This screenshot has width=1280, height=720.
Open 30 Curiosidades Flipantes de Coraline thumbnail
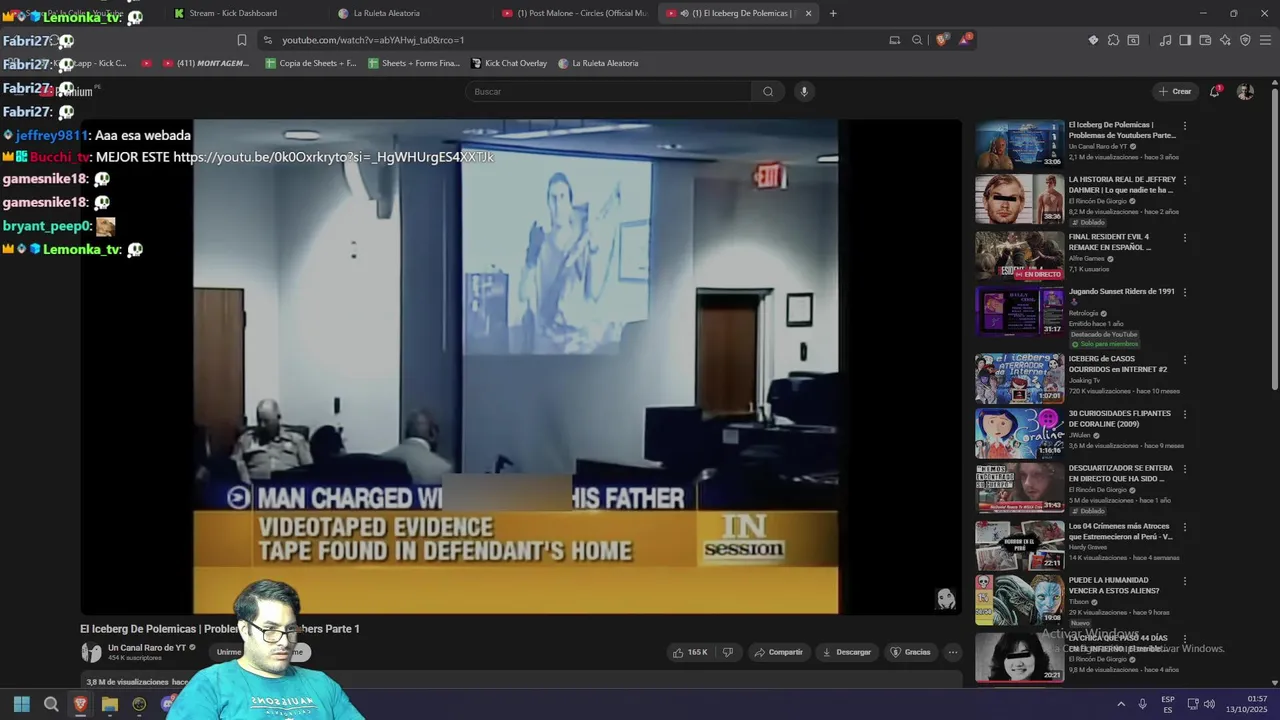click(x=1020, y=432)
